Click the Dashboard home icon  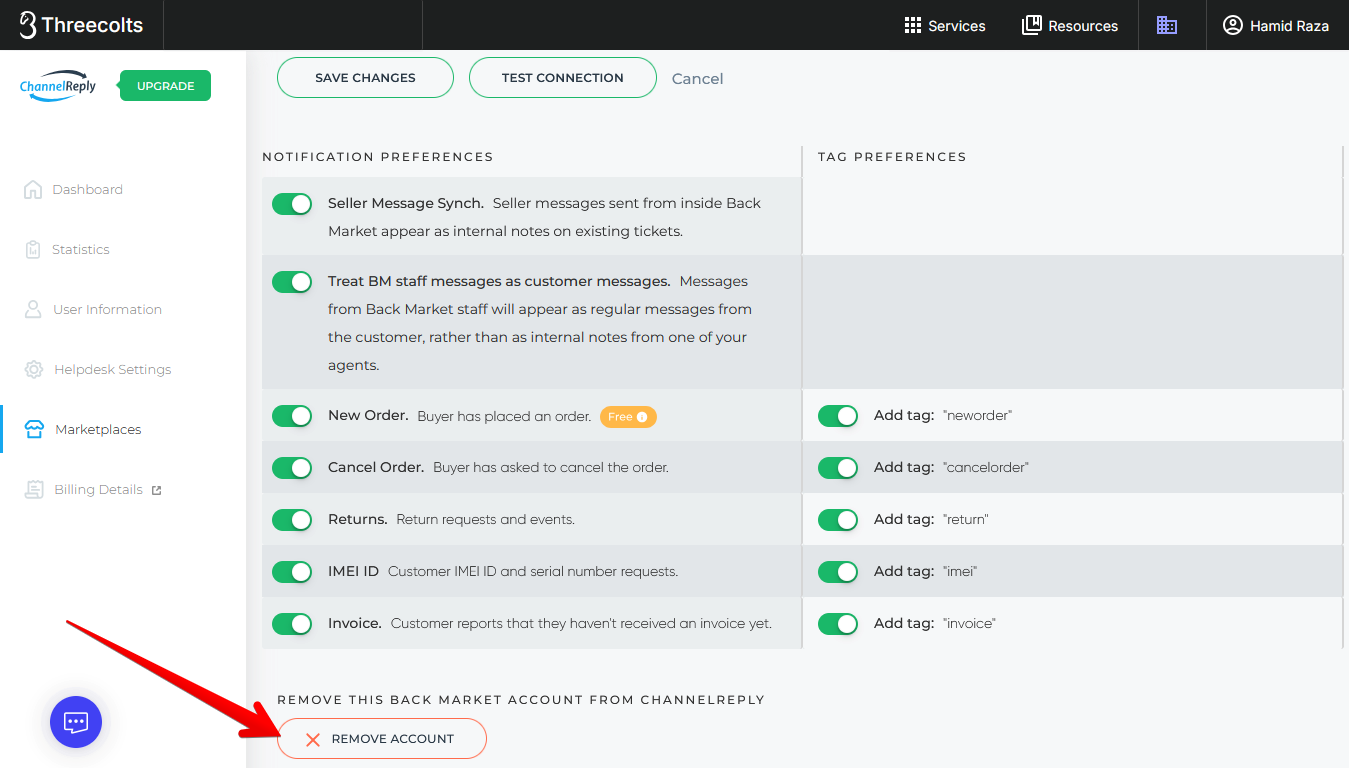click(33, 189)
